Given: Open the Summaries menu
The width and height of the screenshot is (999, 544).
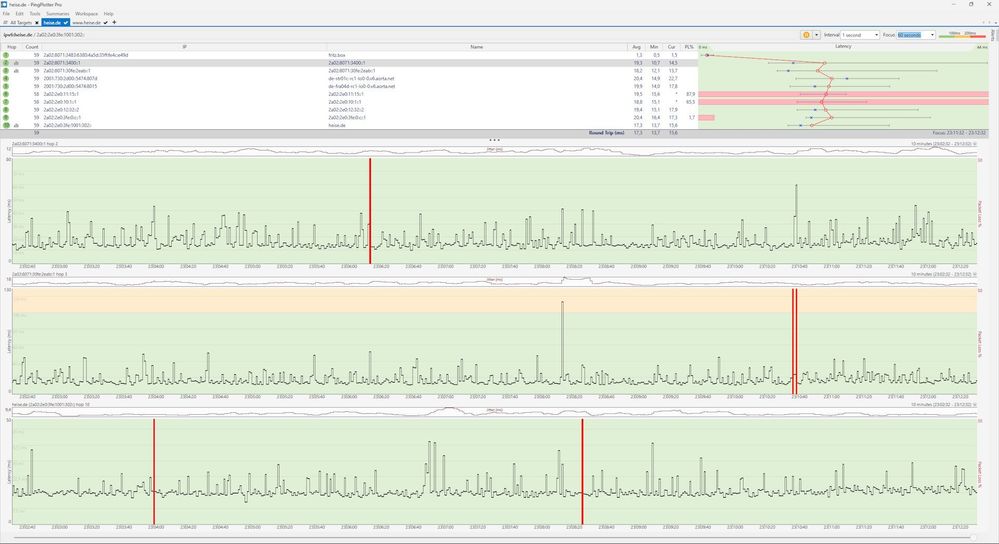Looking at the screenshot, I should [x=57, y=13].
